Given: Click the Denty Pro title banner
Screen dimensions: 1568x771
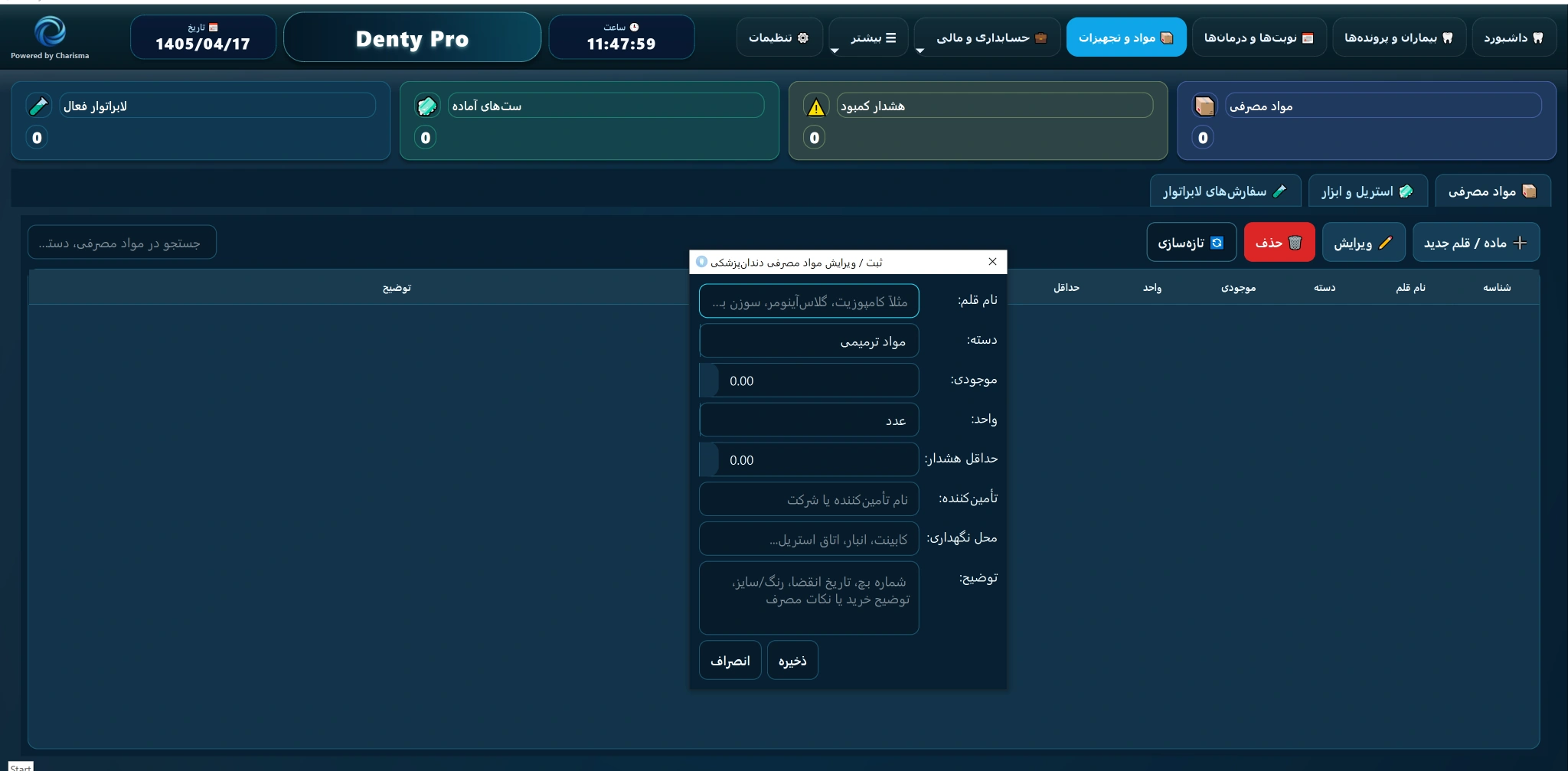Looking at the screenshot, I should point(412,38).
